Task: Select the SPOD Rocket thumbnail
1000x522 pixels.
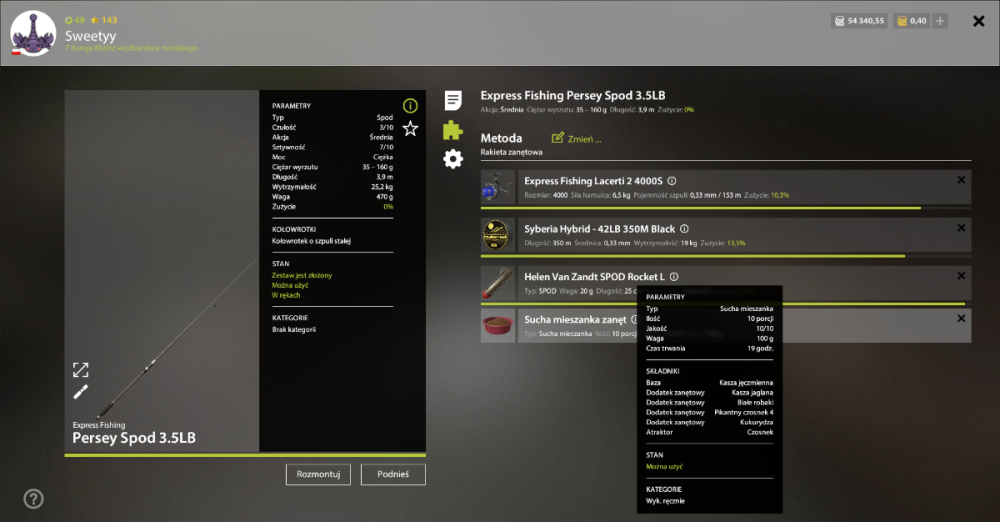Action: click(x=497, y=283)
